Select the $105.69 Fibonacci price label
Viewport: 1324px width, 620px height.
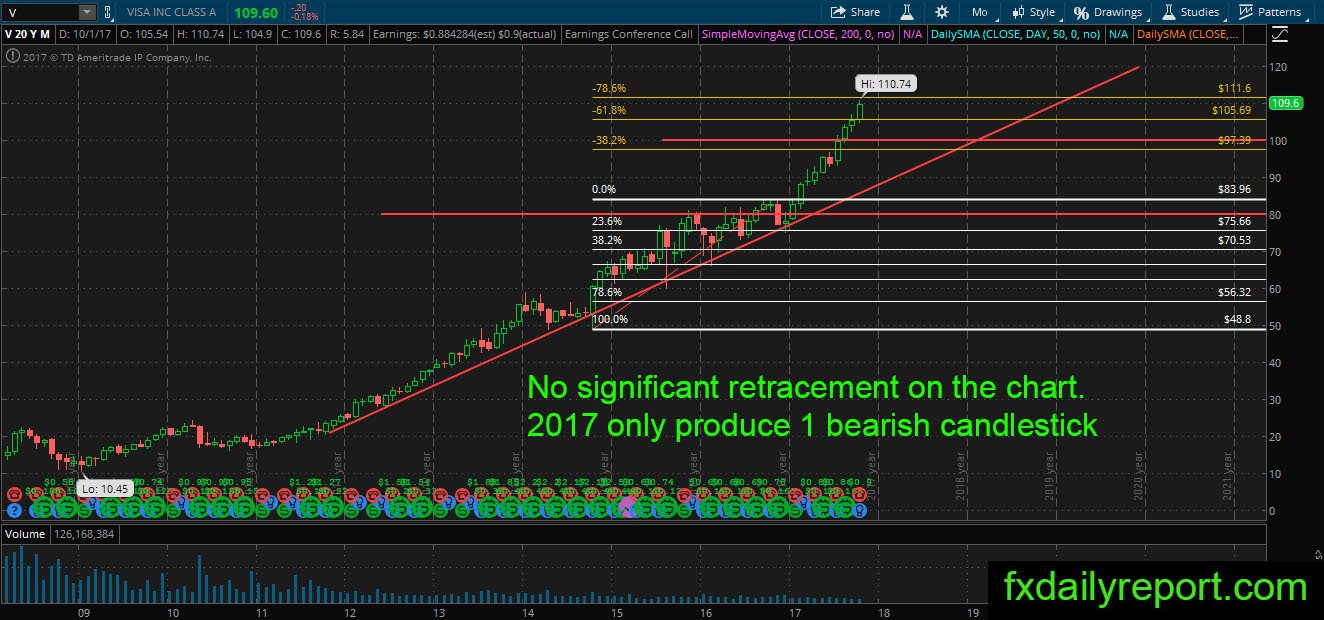coord(1231,110)
